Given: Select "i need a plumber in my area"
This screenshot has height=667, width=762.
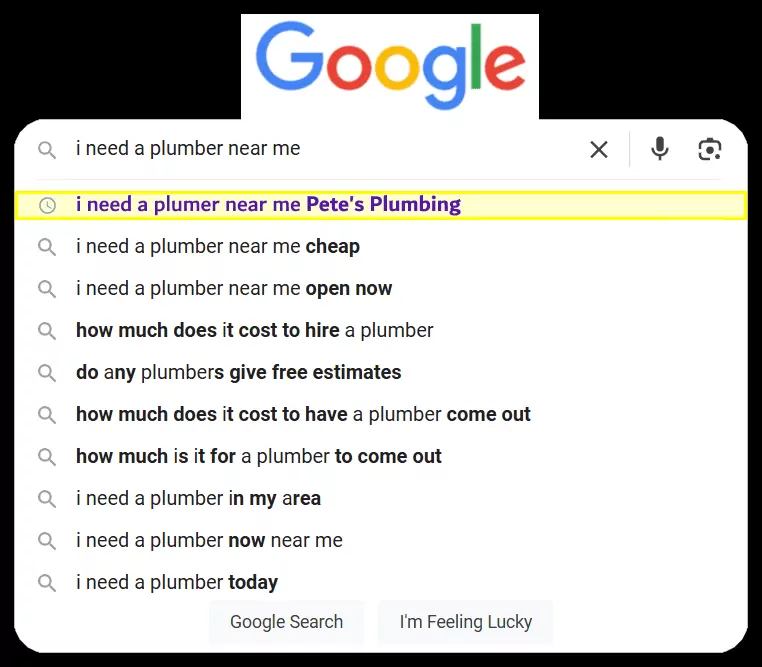Looking at the screenshot, I should pyautogui.click(x=198, y=499).
